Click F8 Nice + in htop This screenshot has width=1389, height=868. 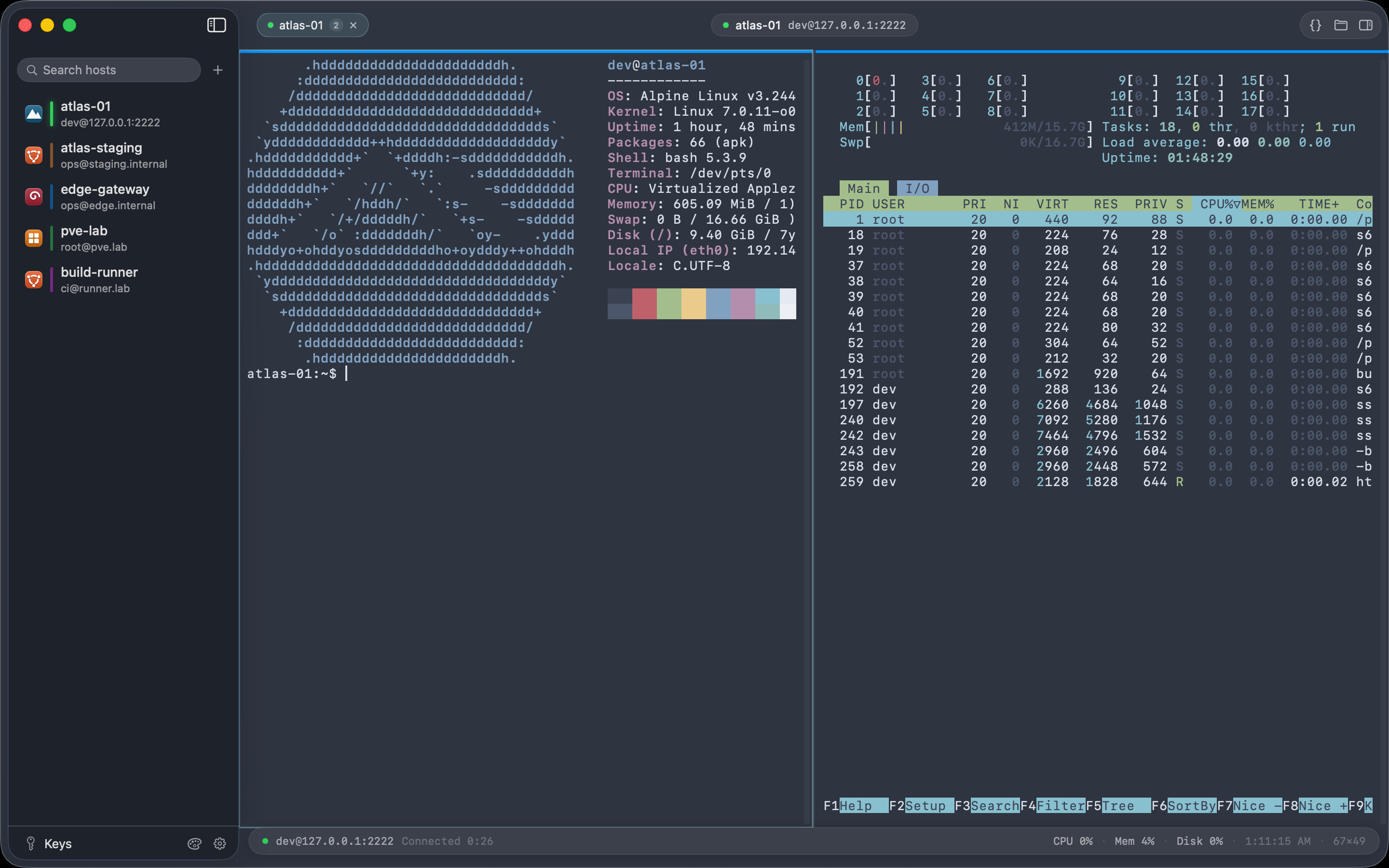[x=1315, y=806]
